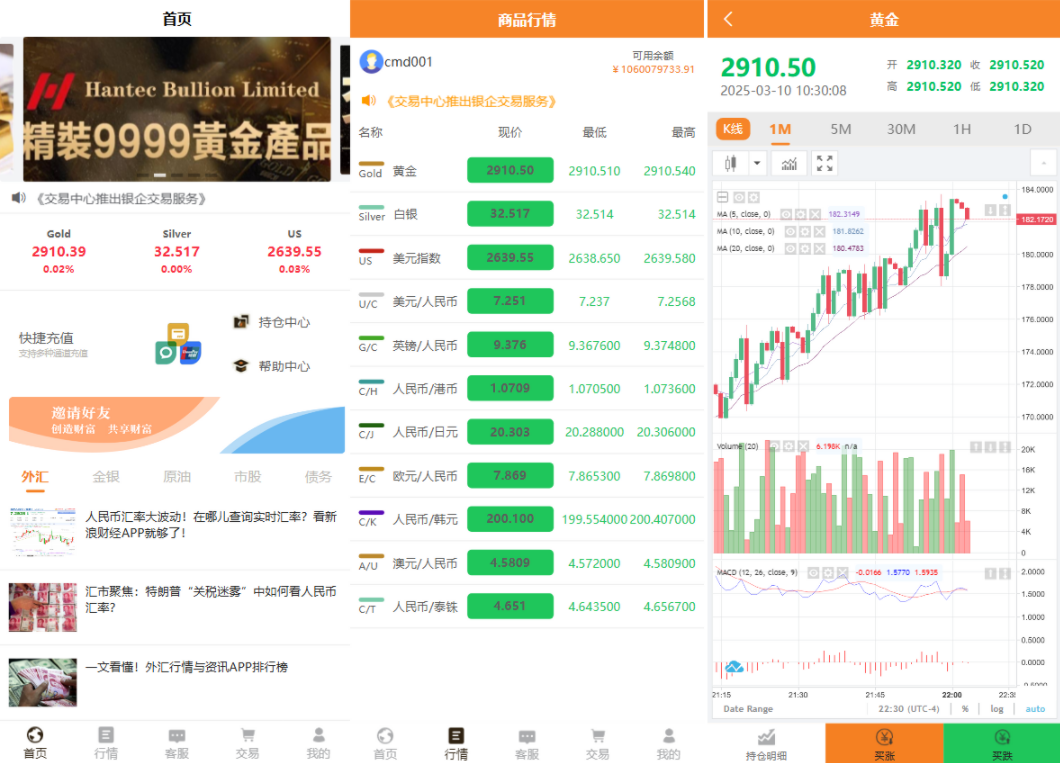The image size is (1060, 763).
Task: Open the candlestick chart style button
Action: point(730,163)
